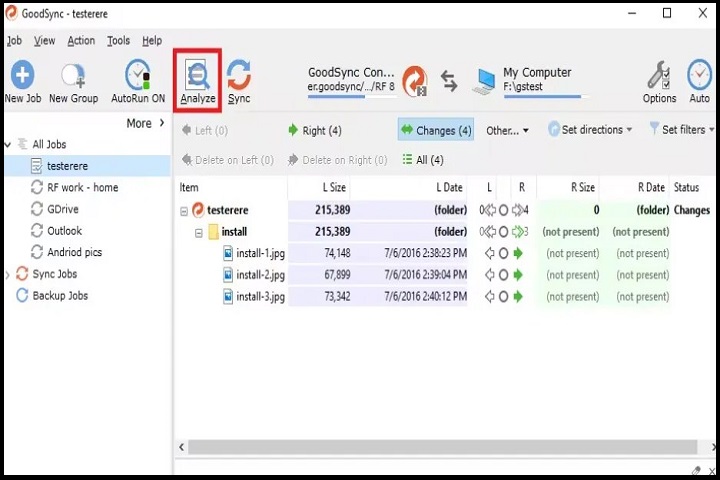The width and height of the screenshot is (720, 480).
Task: Switch to All (4) view
Action: click(422, 160)
